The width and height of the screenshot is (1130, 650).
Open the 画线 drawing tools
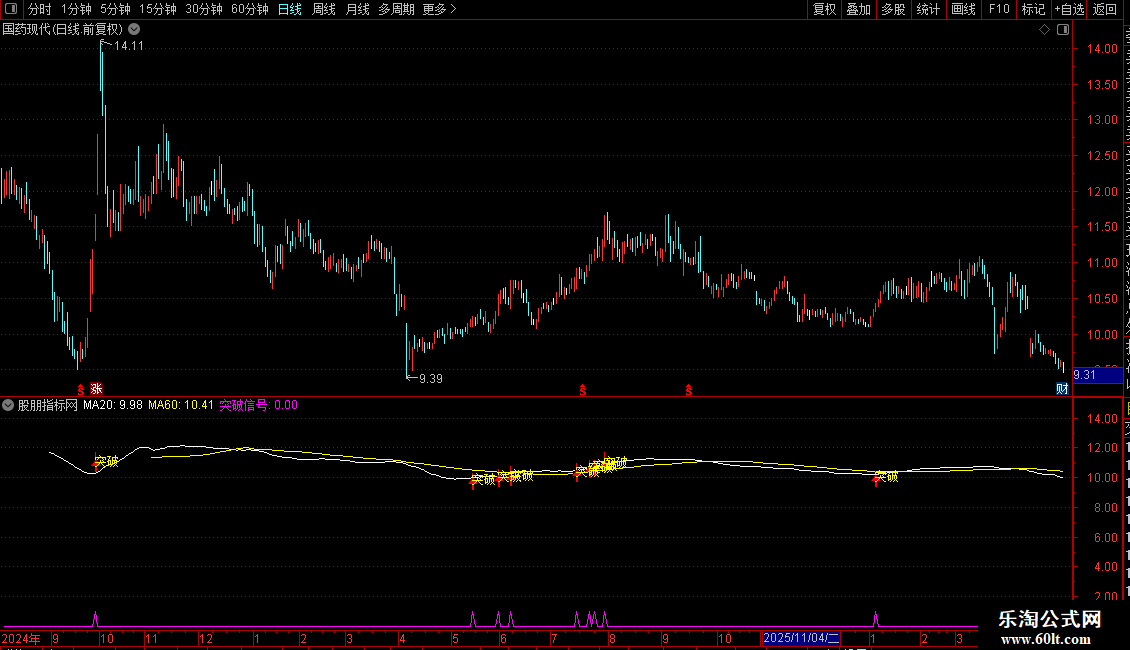[964, 9]
